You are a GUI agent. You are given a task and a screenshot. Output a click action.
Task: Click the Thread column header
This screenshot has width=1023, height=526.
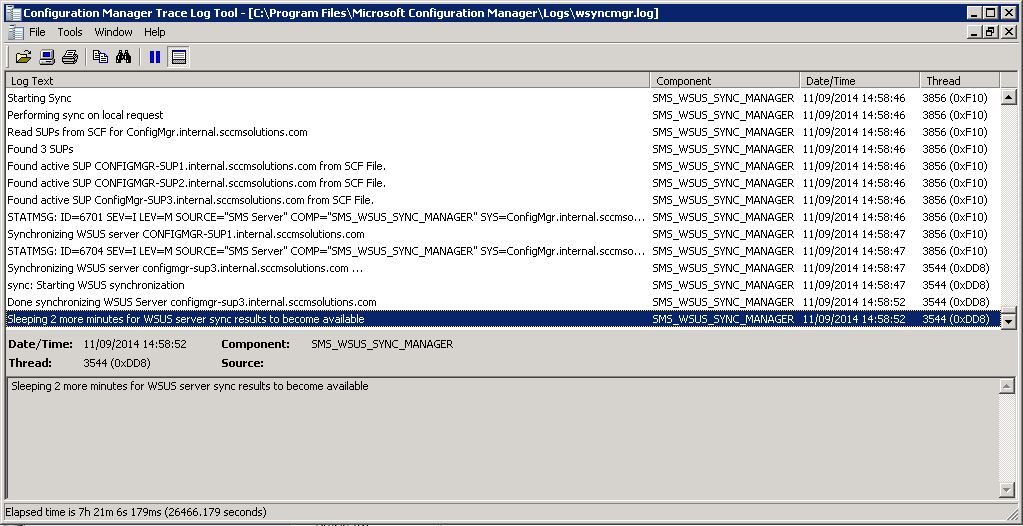click(958, 81)
